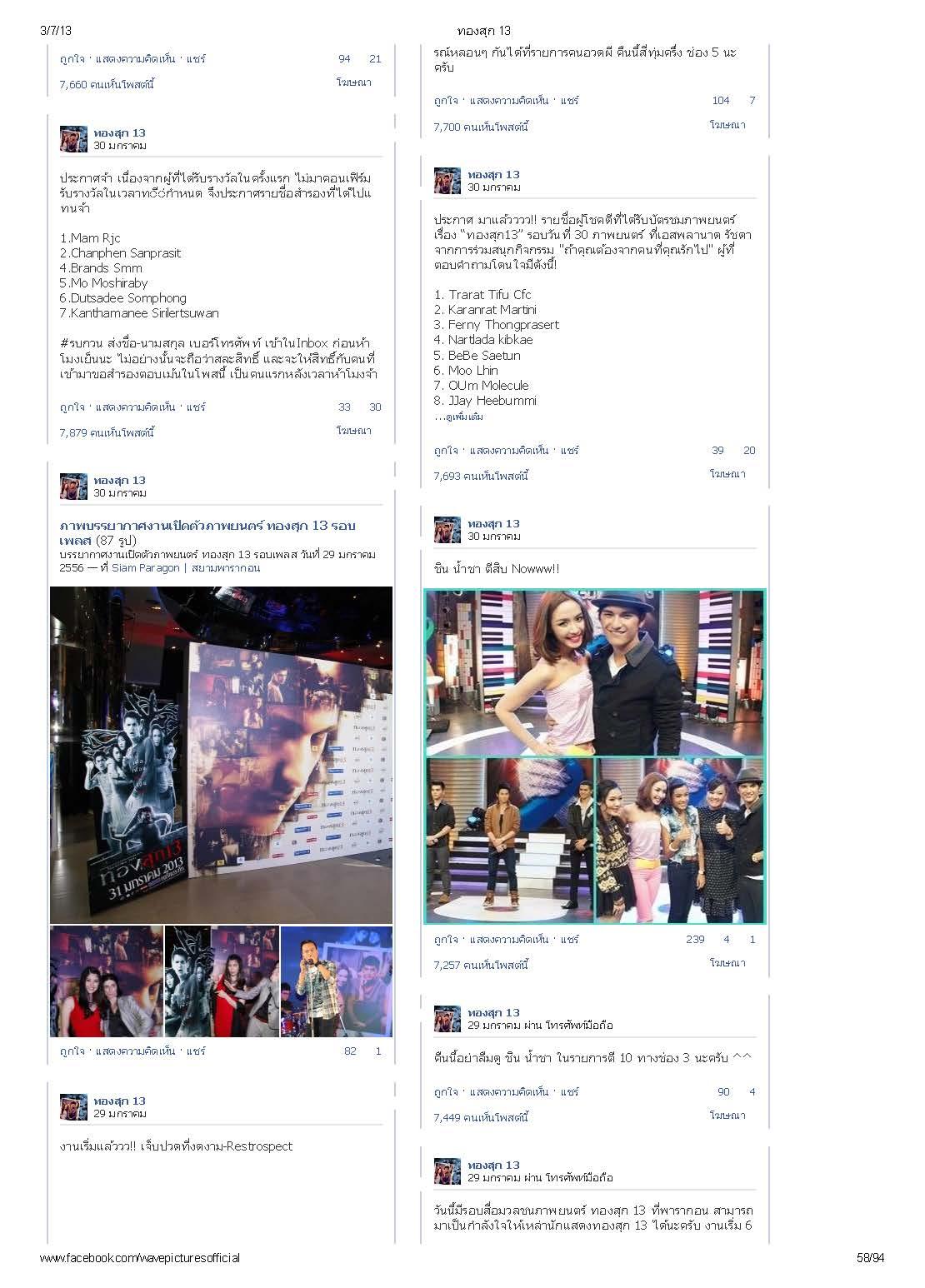Click 'แชร์' on the photo album post
This screenshot has width=925, height=1288.
pyautogui.click(x=196, y=1051)
